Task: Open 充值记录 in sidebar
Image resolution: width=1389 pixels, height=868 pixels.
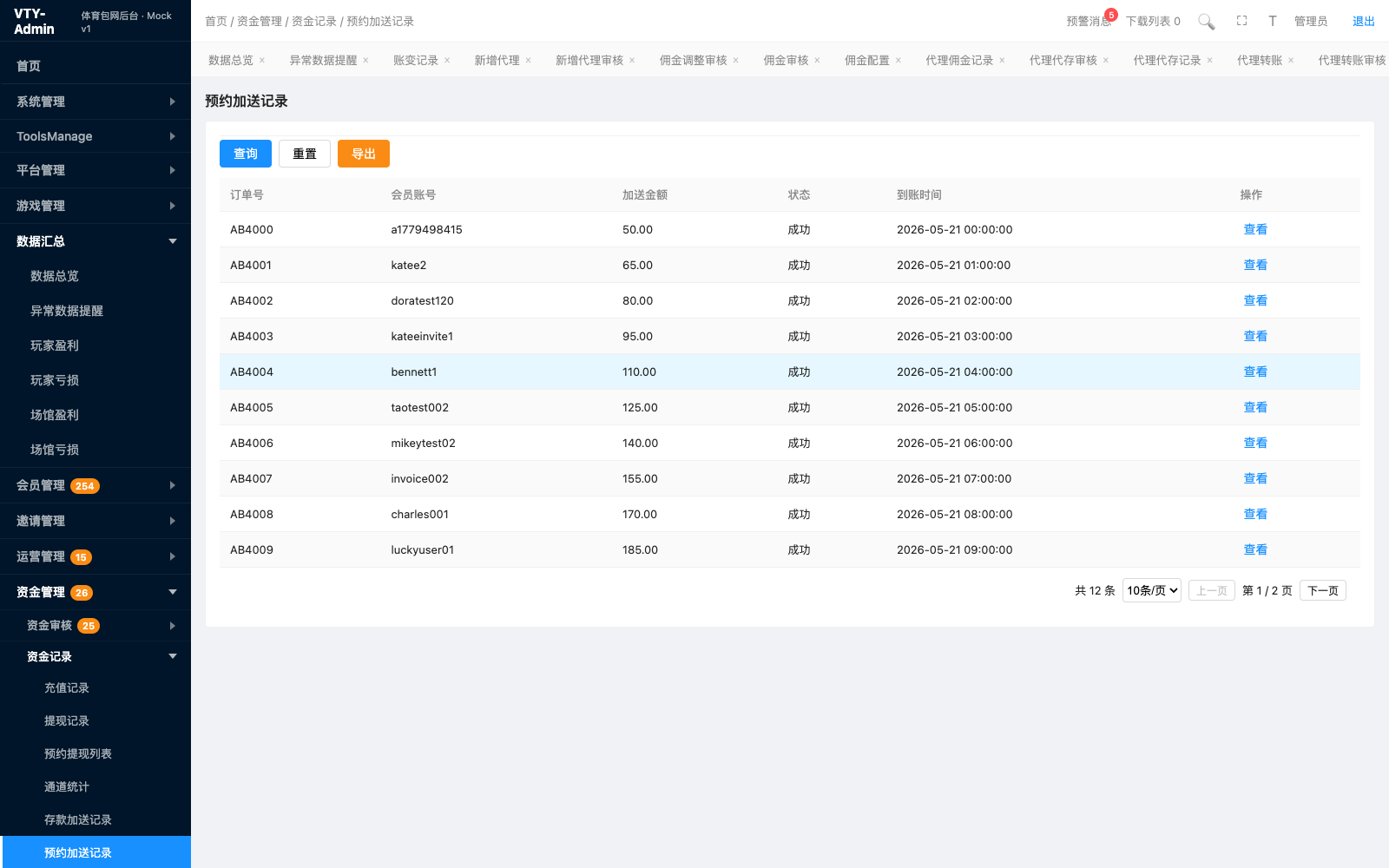Action: pos(95,687)
